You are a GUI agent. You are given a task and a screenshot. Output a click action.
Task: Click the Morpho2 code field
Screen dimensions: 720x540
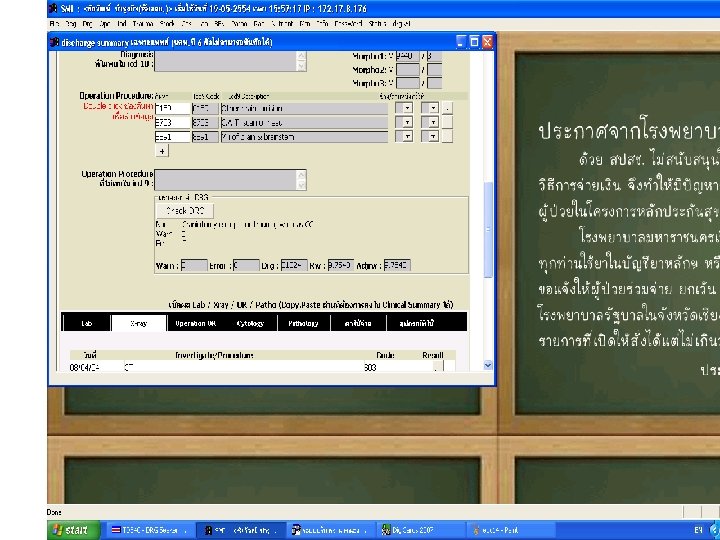tap(408, 70)
